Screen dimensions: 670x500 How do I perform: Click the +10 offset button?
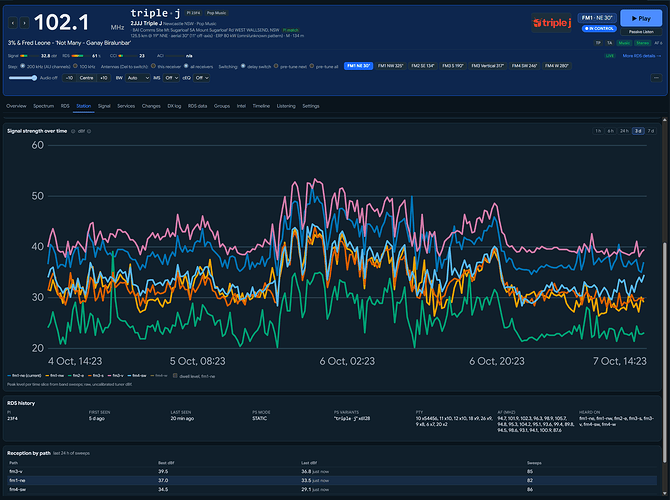point(103,78)
